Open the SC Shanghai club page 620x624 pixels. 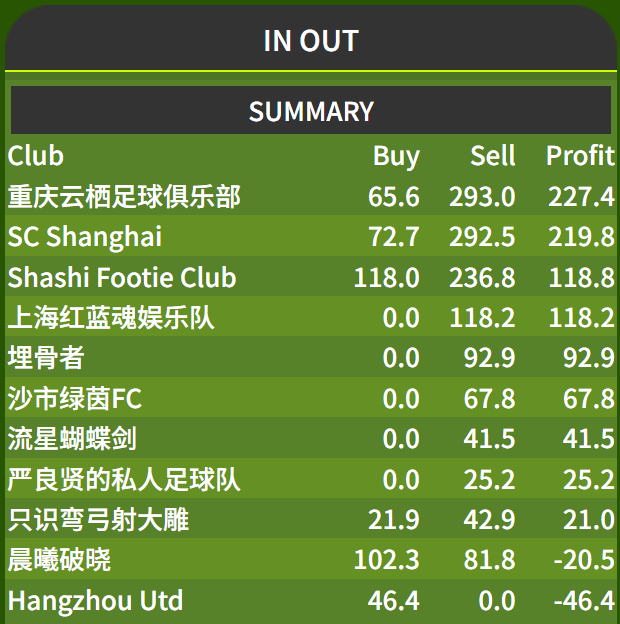(x=85, y=237)
